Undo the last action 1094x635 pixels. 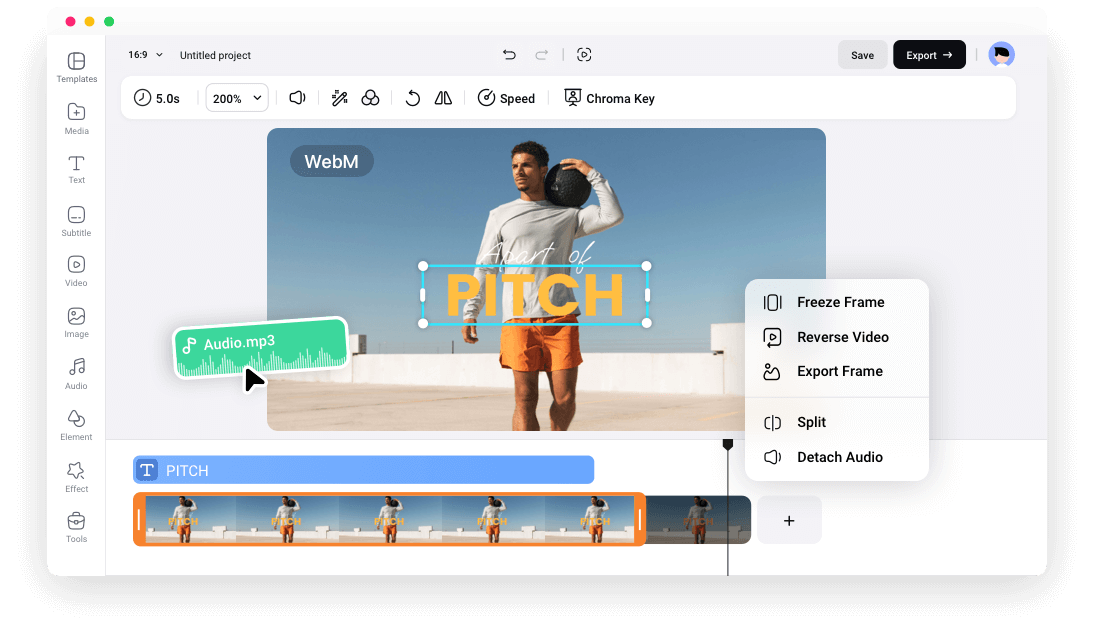(509, 55)
